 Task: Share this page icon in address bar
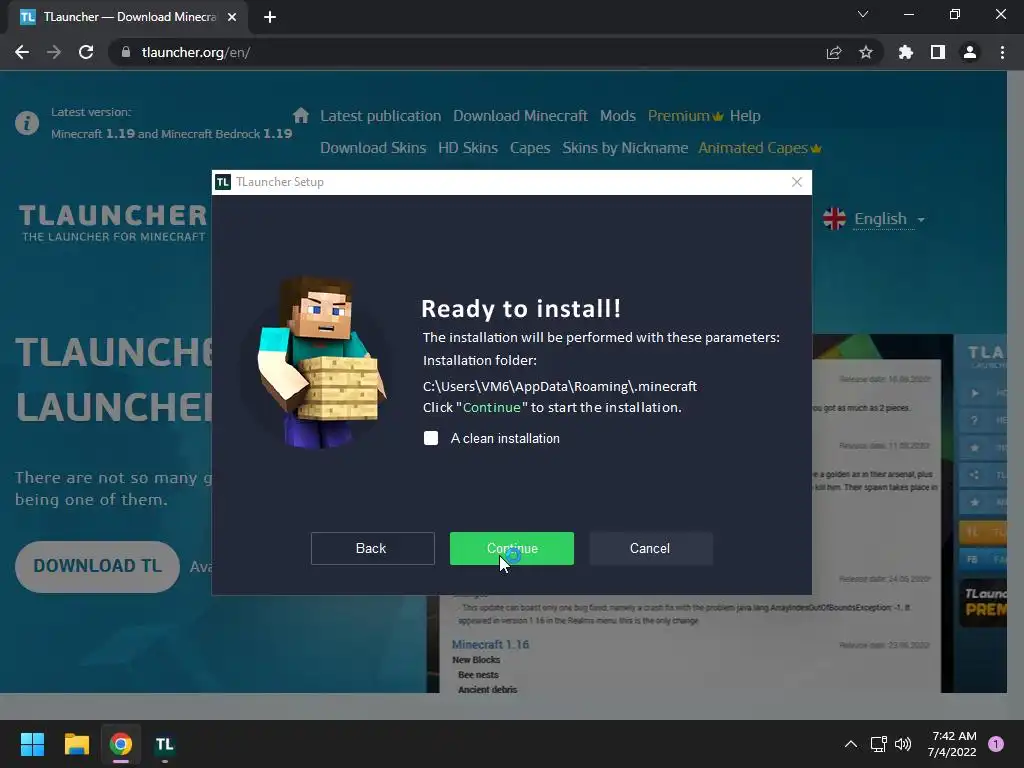(x=834, y=52)
